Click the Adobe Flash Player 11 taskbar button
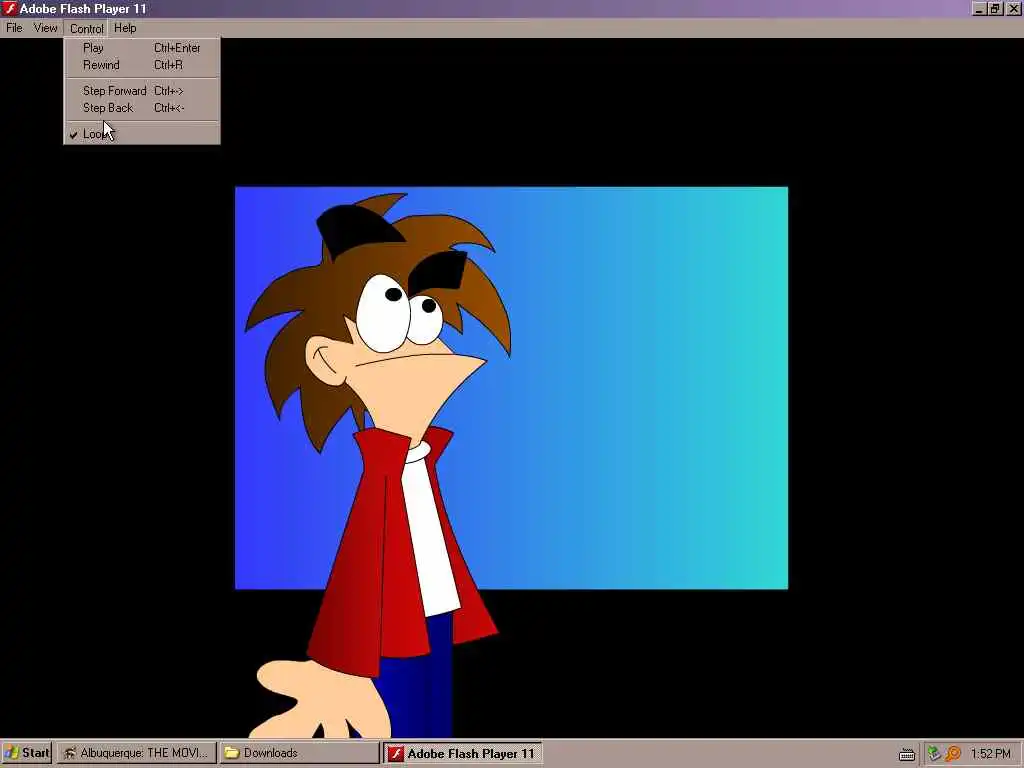 tap(462, 753)
